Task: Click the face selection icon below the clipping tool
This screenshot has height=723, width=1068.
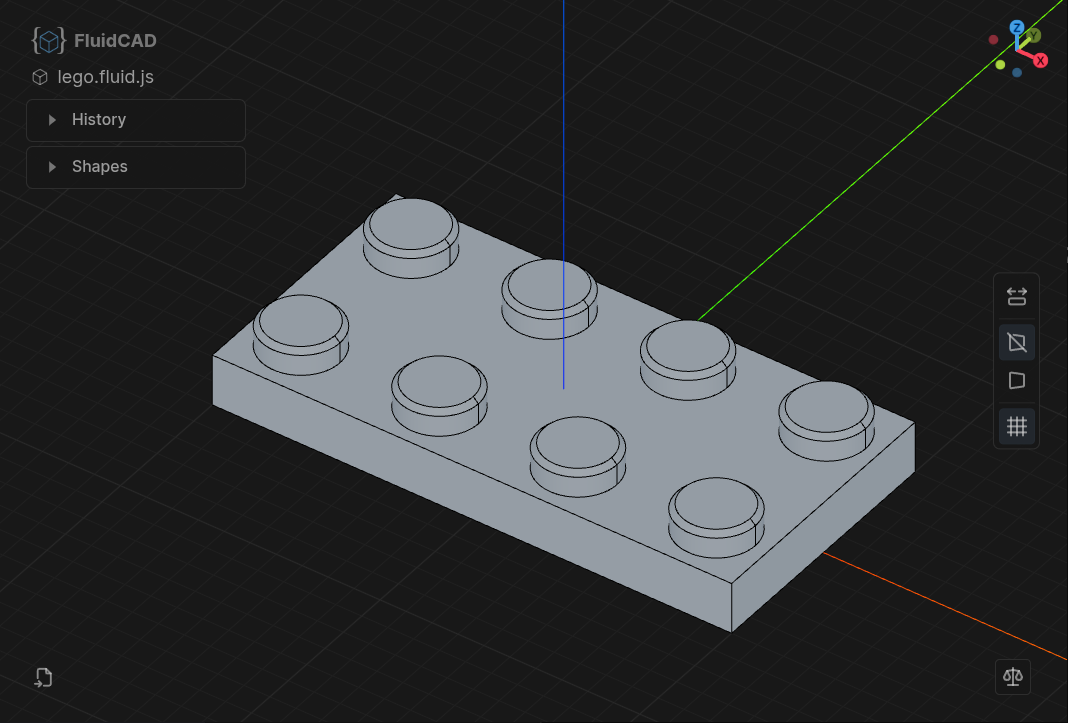Action: point(1016,380)
